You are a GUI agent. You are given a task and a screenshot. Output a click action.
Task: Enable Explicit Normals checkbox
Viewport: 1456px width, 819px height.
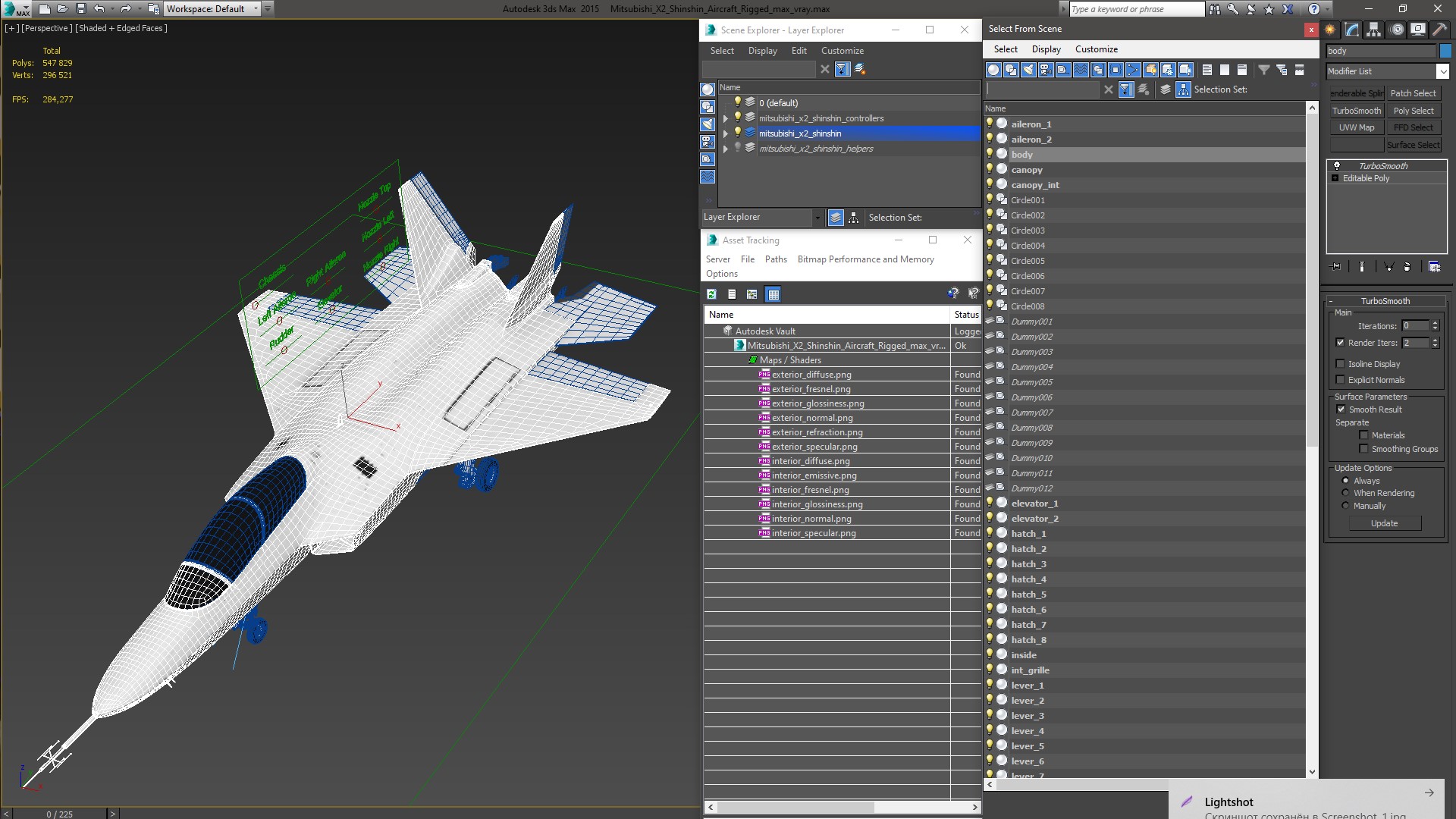tap(1340, 380)
